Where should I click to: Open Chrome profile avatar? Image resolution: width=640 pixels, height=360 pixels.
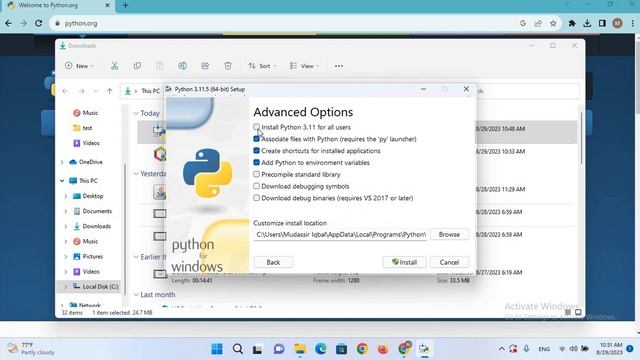pyautogui.click(x=617, y=23)
